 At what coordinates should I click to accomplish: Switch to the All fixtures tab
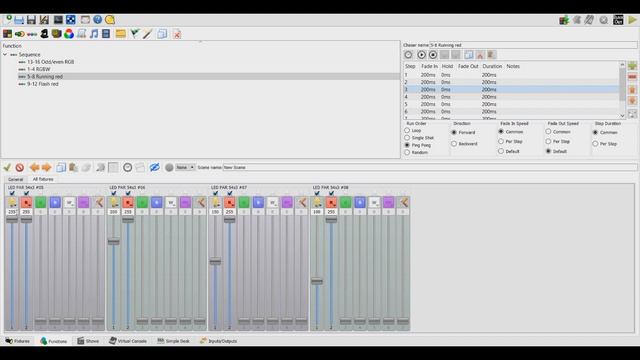pyautogui.click(x=43, y=179)
